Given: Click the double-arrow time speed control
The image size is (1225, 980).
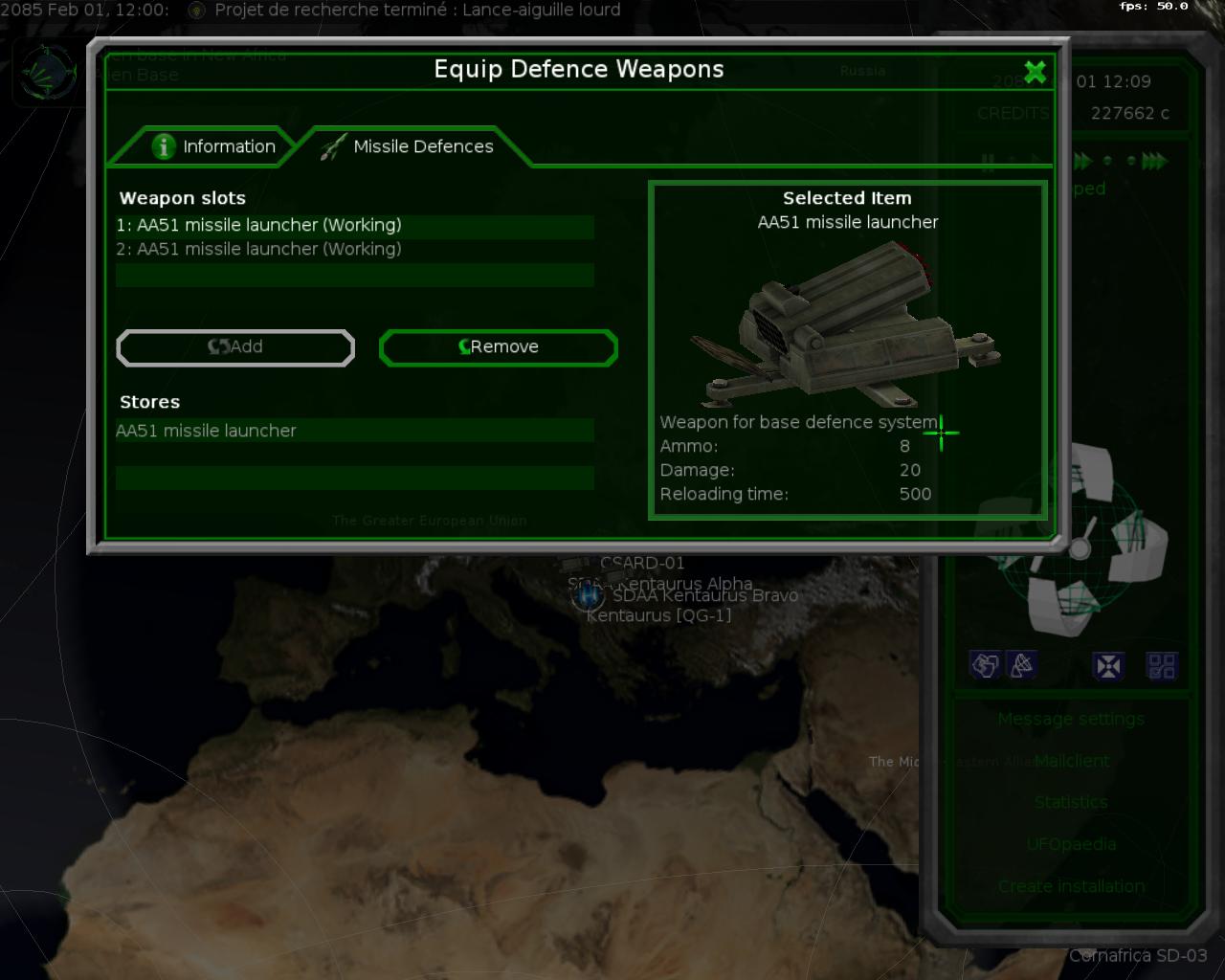Looking at the screenshot, I should point(1083,161).
